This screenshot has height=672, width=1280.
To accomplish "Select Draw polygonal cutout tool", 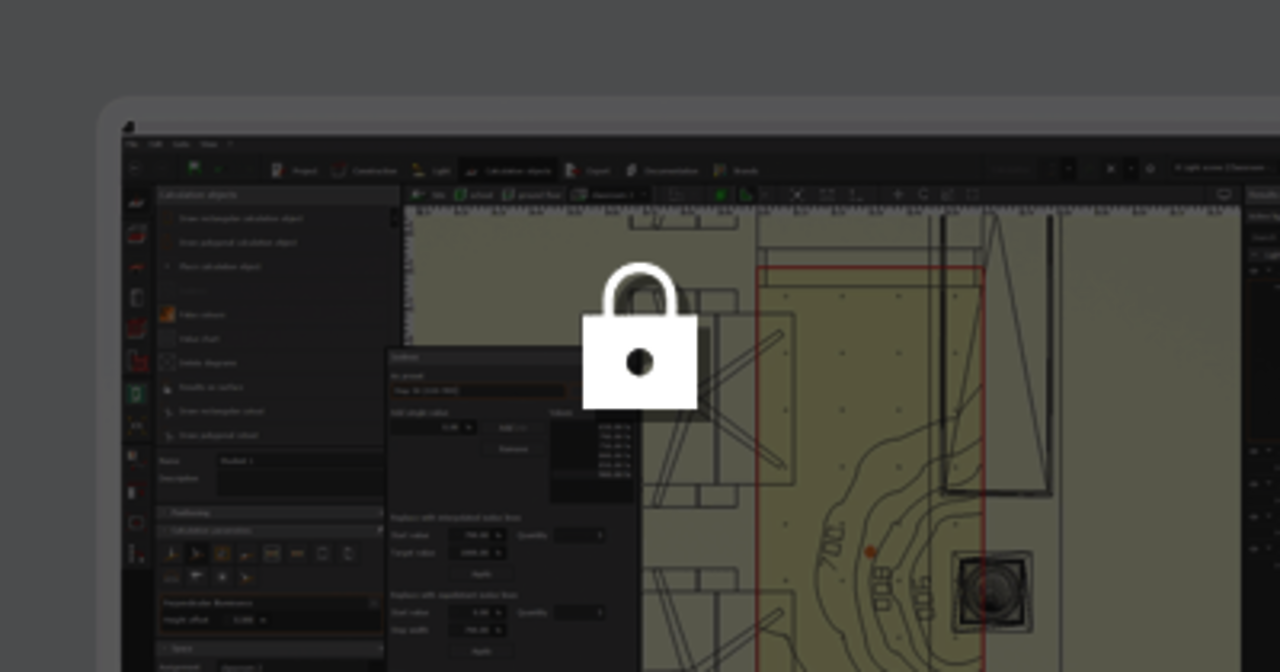I will pyautogui.click(x=218, y=436).
